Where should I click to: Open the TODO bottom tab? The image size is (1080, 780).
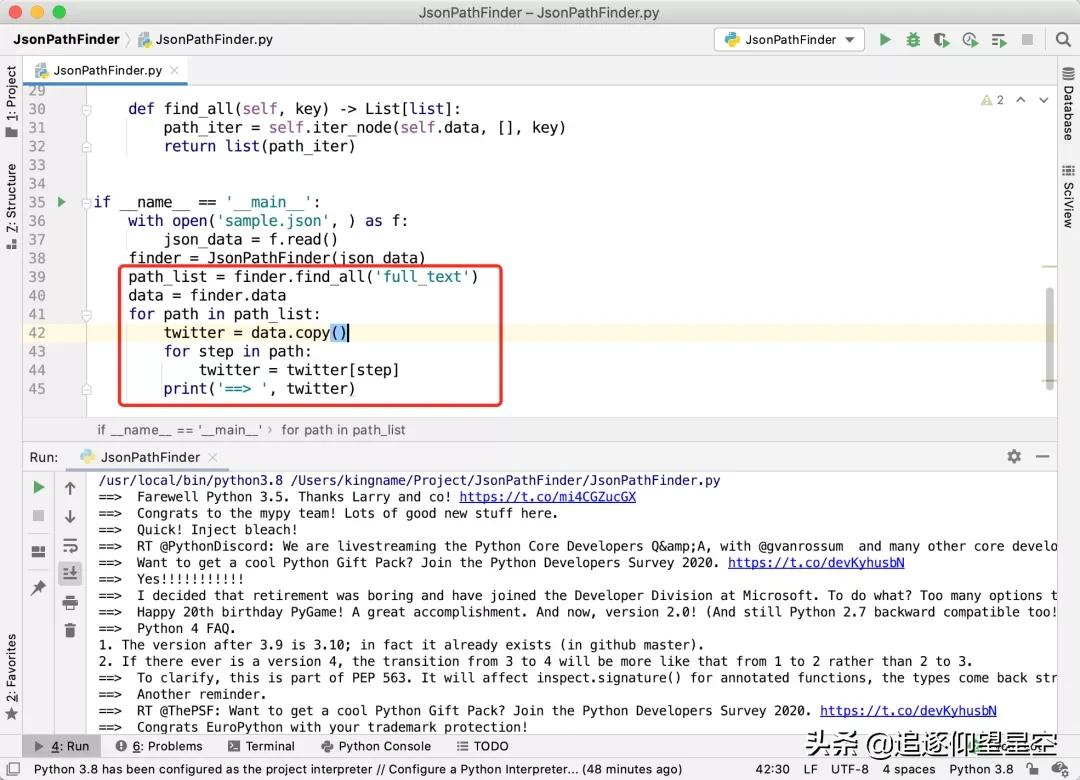click(482, 746)
